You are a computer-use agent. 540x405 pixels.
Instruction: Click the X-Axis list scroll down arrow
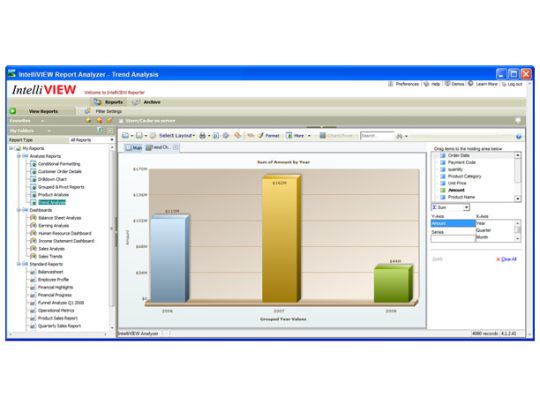517,239
